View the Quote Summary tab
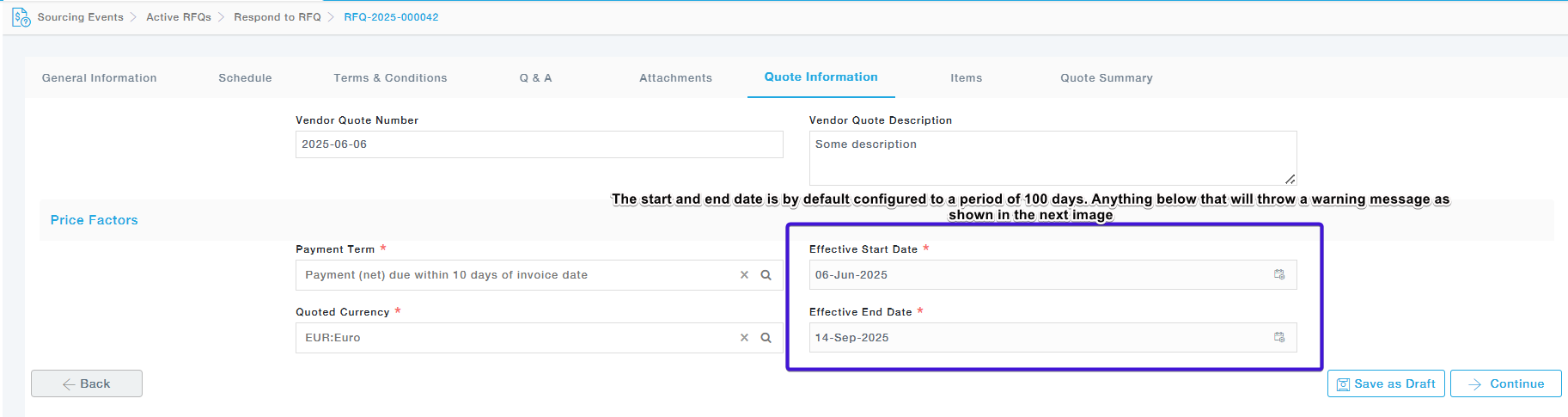 (x=1106, y=78)
